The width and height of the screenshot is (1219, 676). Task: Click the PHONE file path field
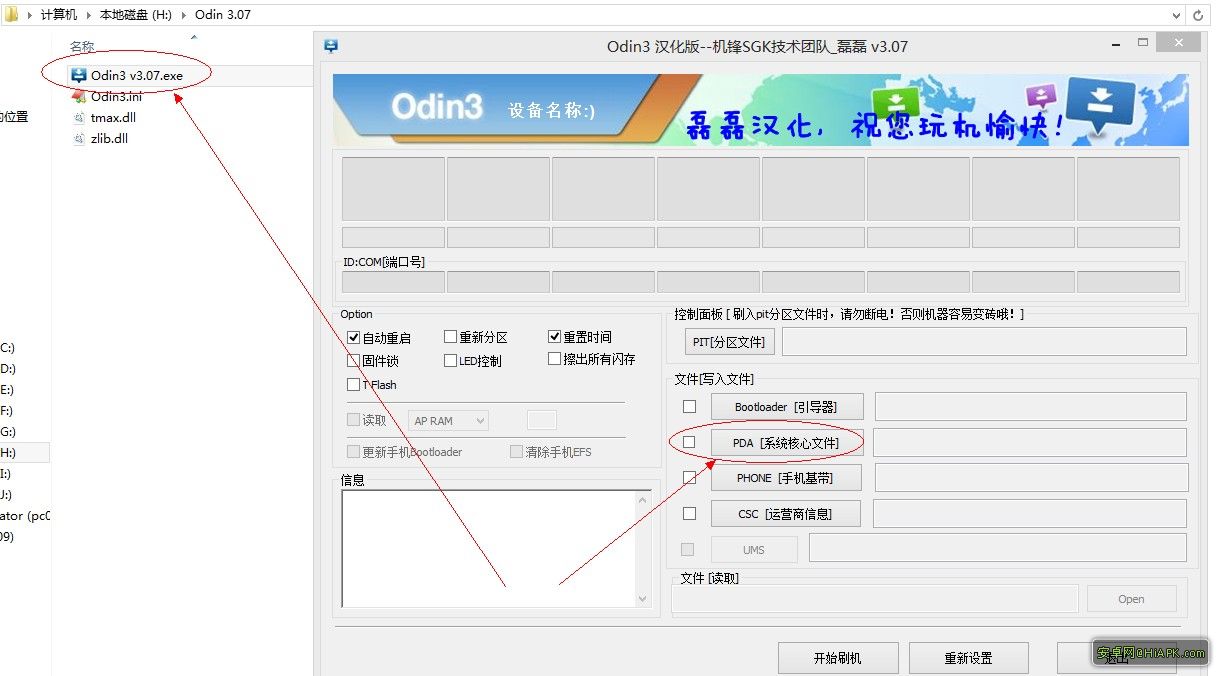pos(1031,478)
